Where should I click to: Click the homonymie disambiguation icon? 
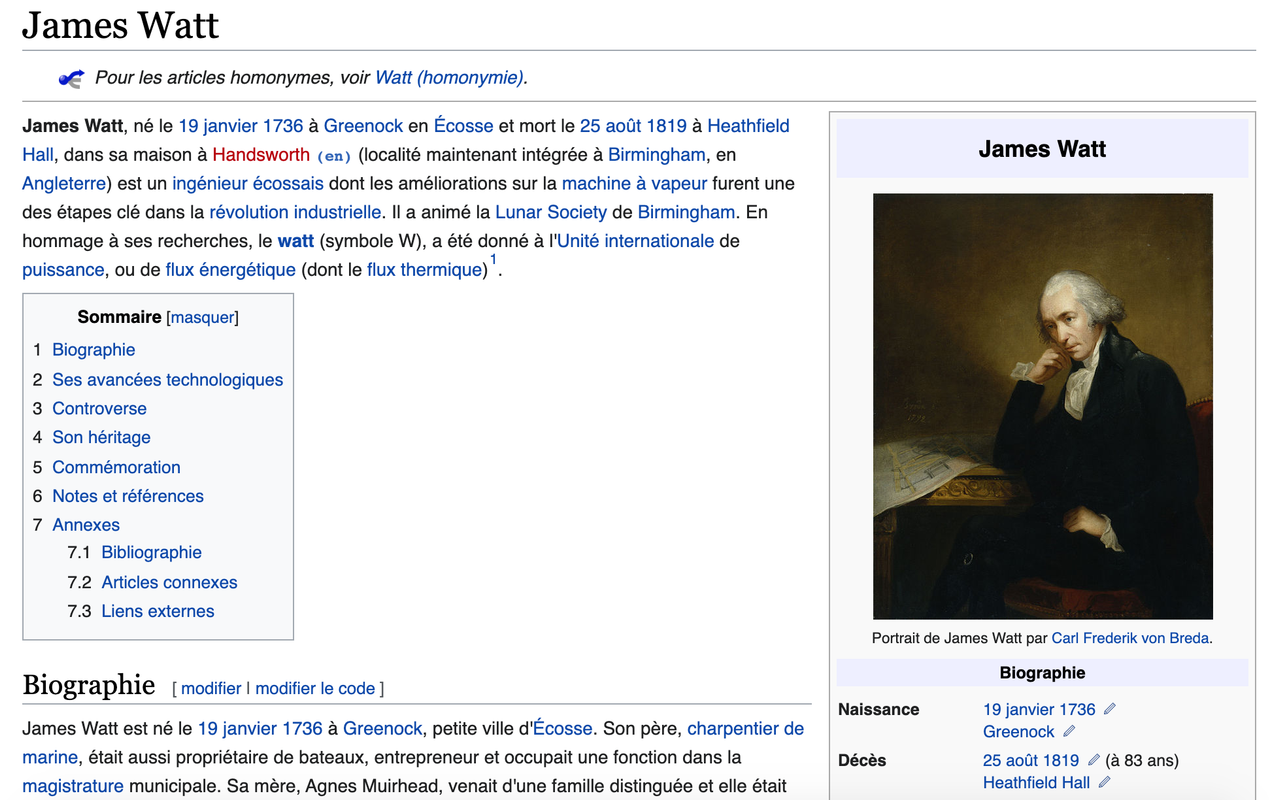(71, 78)
